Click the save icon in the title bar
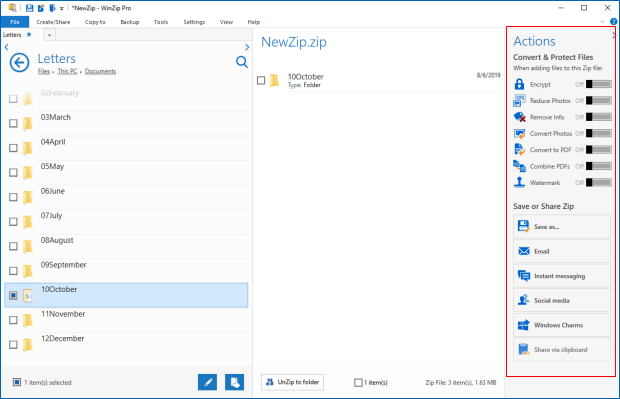620x399 pixels. [x=29, y=8]
